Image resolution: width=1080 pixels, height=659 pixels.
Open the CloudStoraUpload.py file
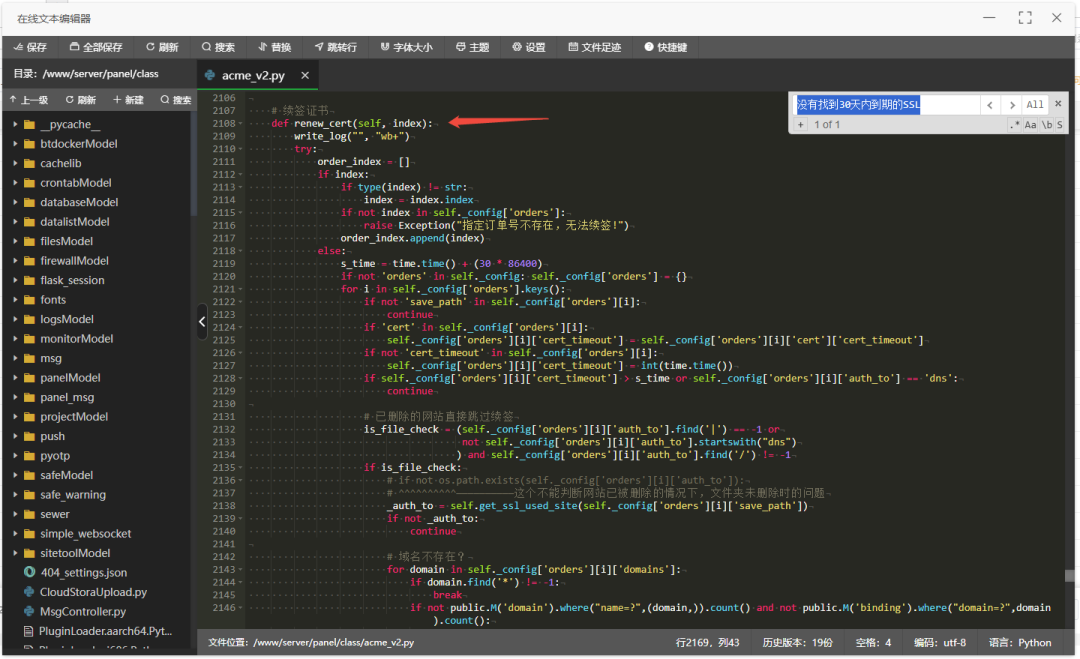click(x=93, y=592)
